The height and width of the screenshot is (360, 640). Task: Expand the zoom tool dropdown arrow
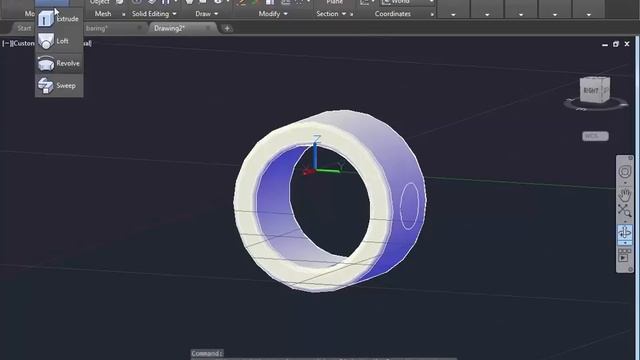pyautogui.click(x=624, y=221)
